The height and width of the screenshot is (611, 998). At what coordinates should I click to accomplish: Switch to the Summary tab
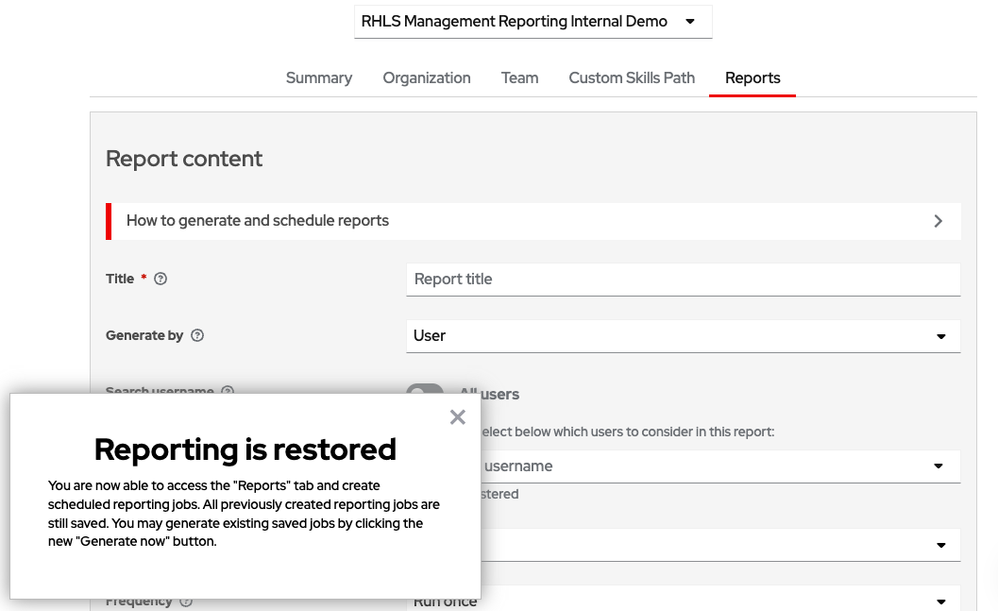[319, 78]
